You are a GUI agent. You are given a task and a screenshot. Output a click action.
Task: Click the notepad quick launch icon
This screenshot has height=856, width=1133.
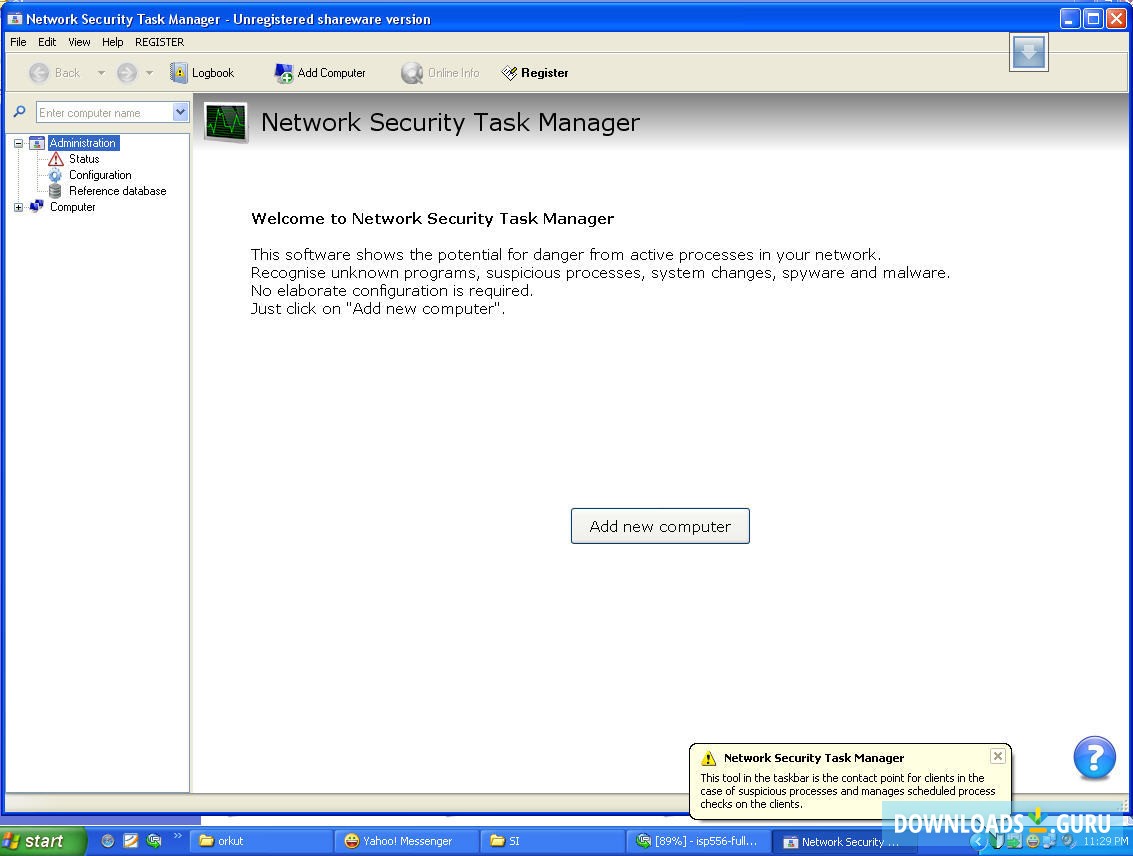131,841
